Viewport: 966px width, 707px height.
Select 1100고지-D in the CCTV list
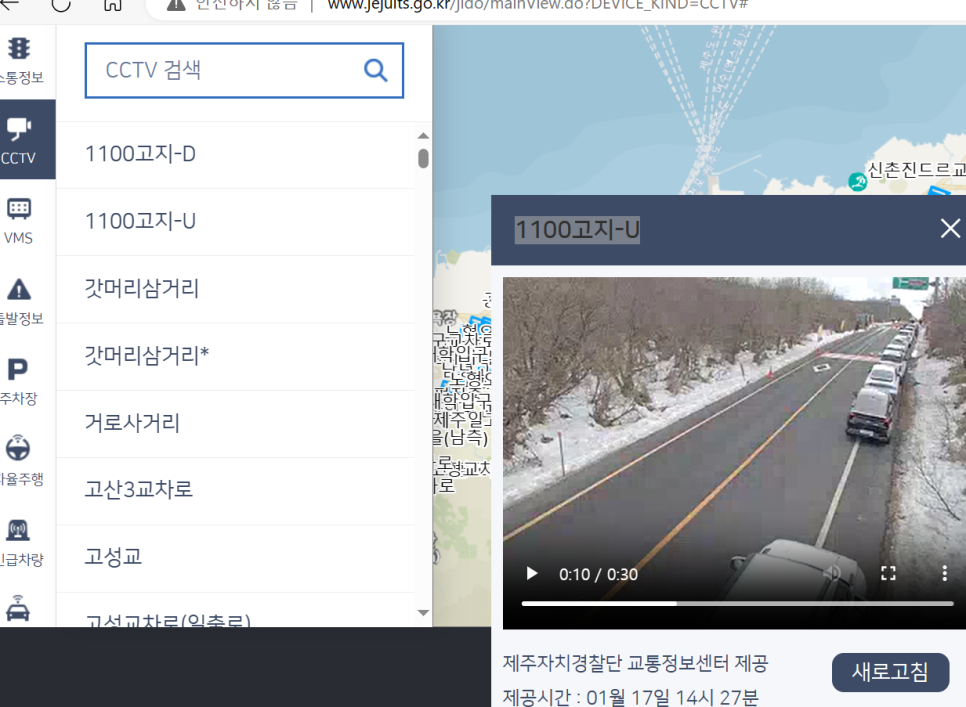point(235,155)
